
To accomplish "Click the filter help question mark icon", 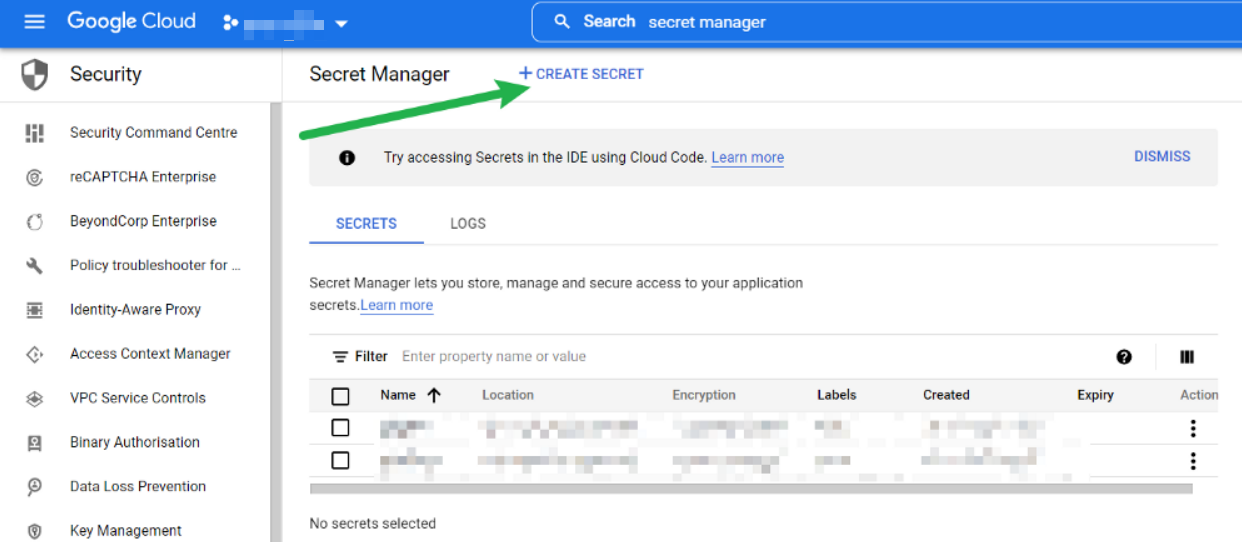I will (1124, 357).
